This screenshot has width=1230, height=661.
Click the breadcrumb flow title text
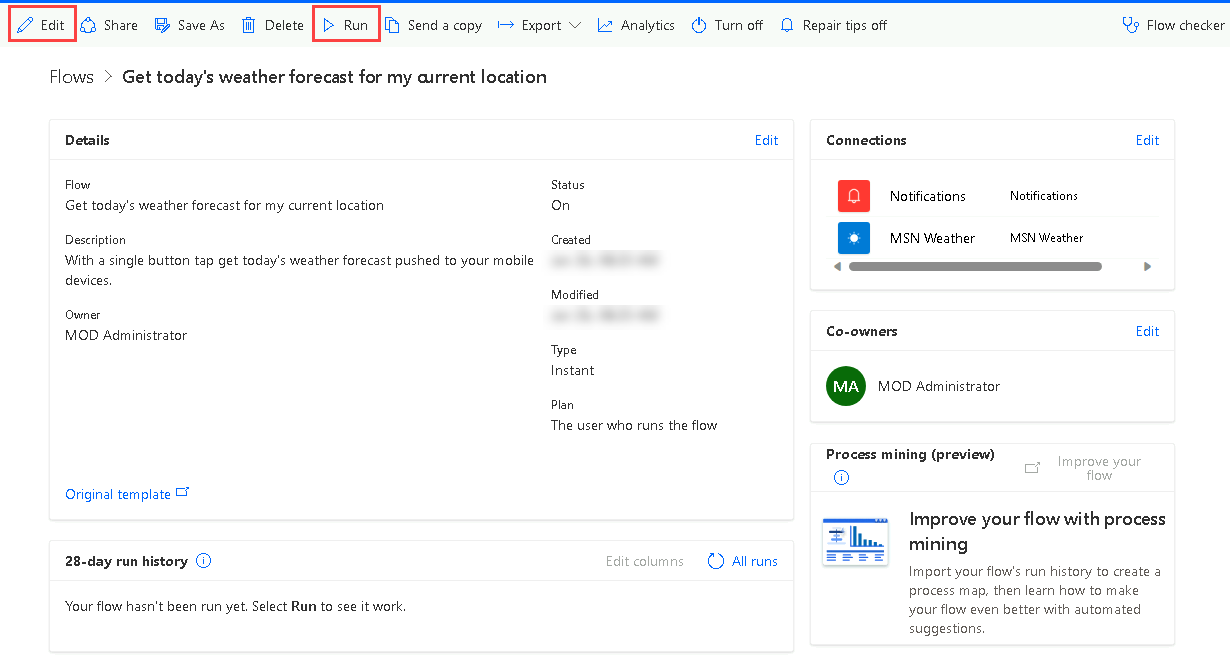[334, 77]
